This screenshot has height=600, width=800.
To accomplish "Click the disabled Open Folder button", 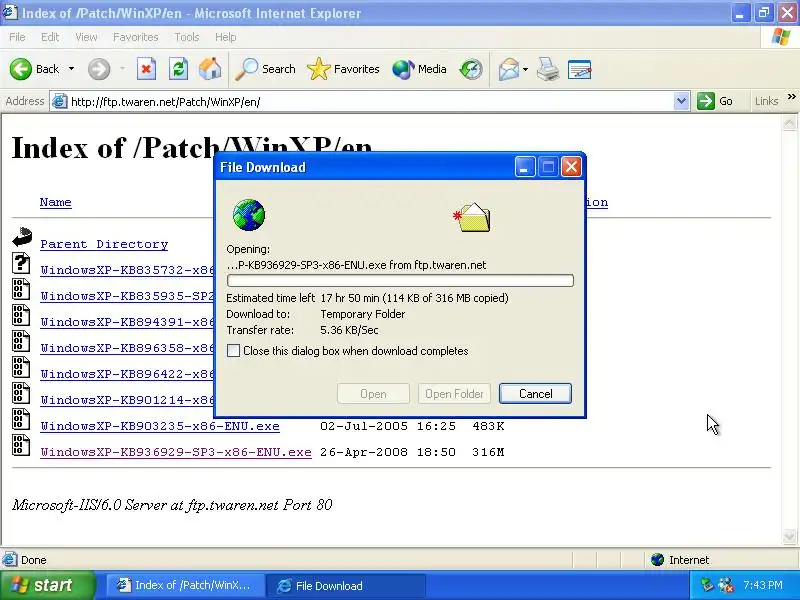I will click(x=454, y=393).
